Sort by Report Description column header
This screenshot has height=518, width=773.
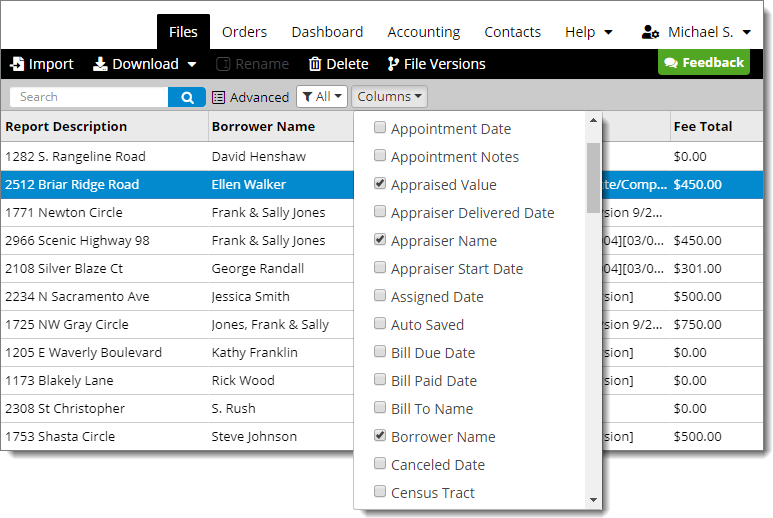tap(66, 127)
